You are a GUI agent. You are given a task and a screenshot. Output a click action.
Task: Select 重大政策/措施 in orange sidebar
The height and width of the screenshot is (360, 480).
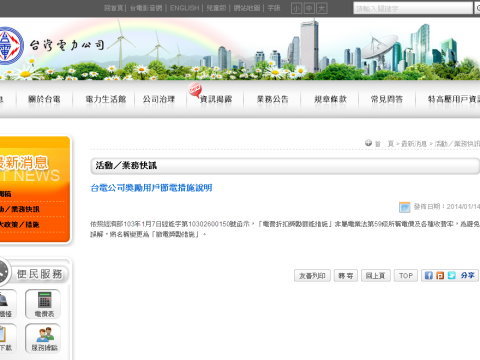click(19, 224)
